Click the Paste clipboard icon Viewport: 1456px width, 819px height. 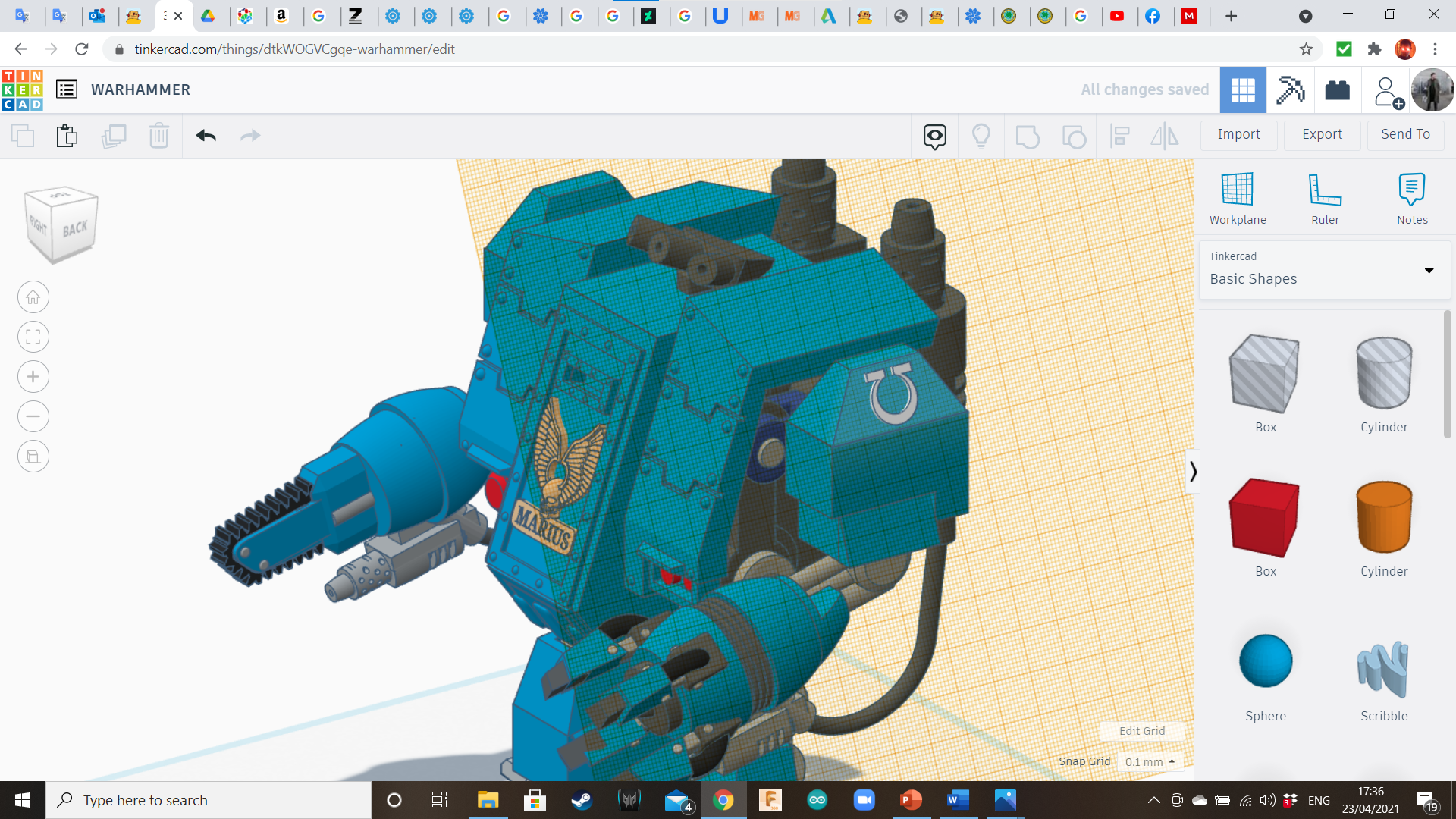67,136
